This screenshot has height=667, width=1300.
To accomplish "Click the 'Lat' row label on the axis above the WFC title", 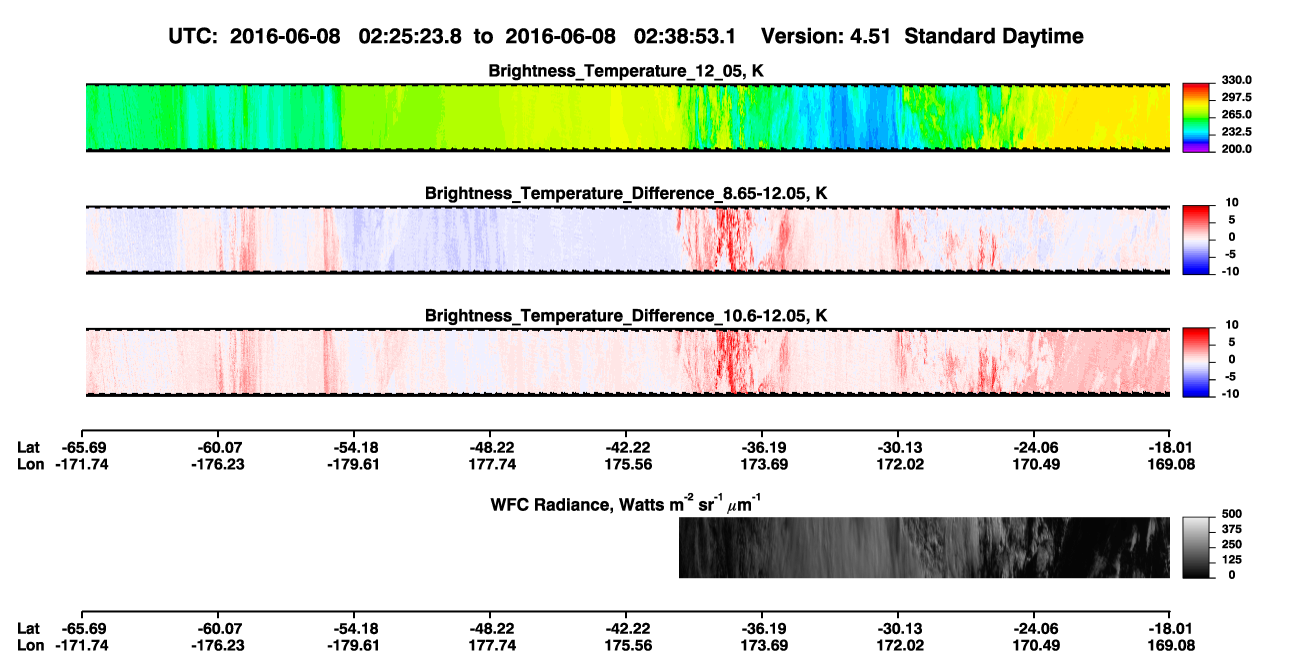I will pos(29,447).
